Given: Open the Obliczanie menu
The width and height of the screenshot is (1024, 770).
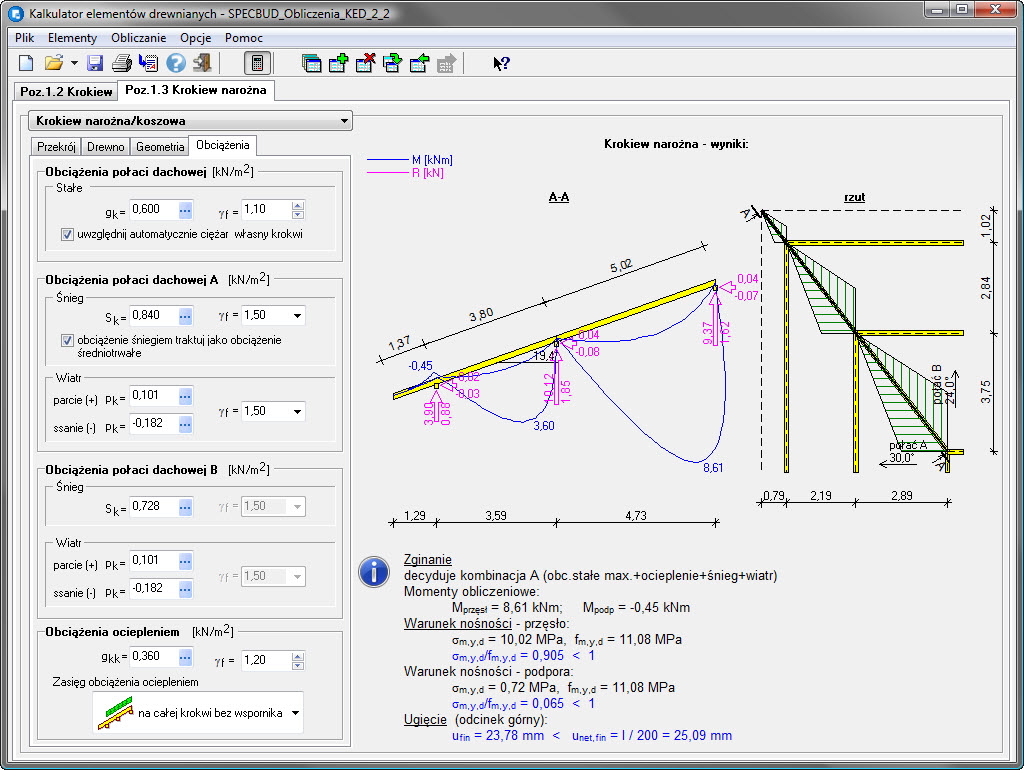Looking at the screenshot, I should point(139,38).
